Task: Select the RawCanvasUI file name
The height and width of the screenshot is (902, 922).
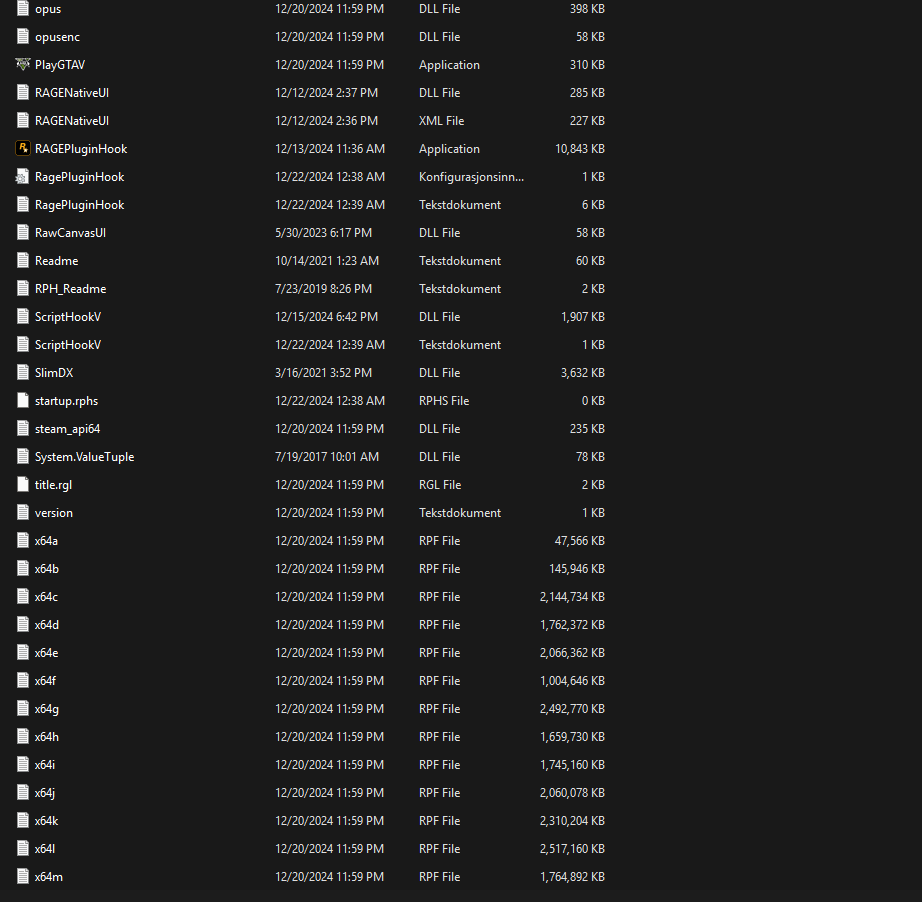Action: [x=70, y=233]
